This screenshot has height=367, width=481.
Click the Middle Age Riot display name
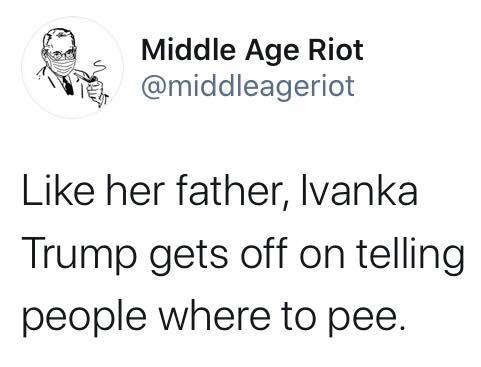coord(252,51)
